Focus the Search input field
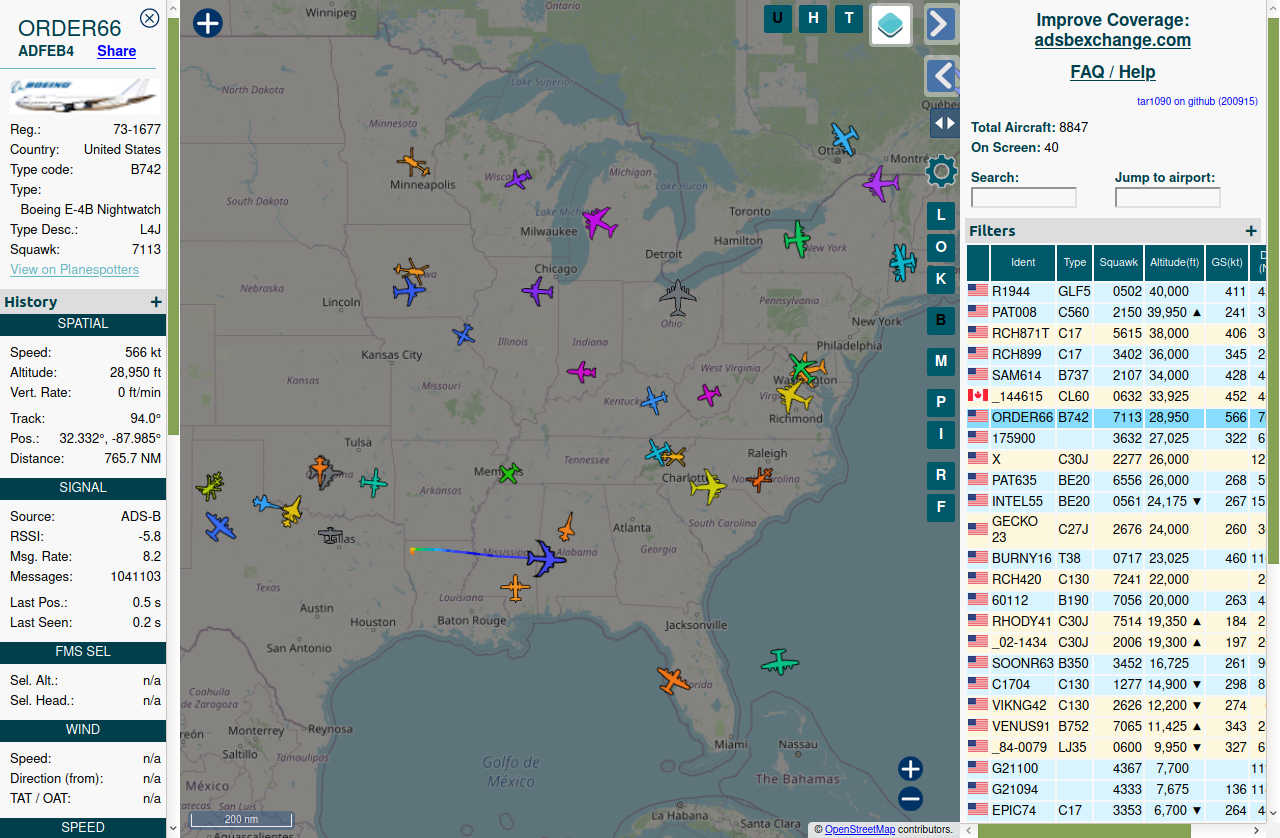1280x838 pixels. point(1024,197)
